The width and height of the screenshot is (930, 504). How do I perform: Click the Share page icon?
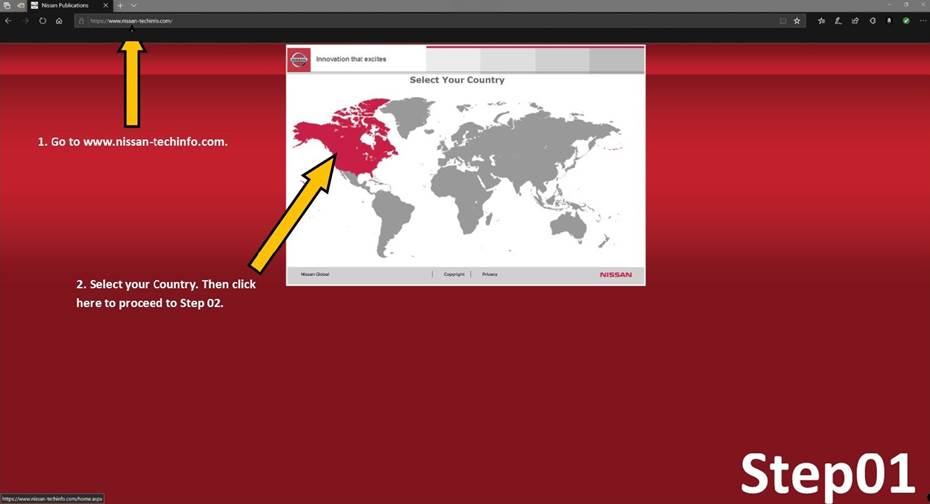pyautogui.click(x=855, y=21)
